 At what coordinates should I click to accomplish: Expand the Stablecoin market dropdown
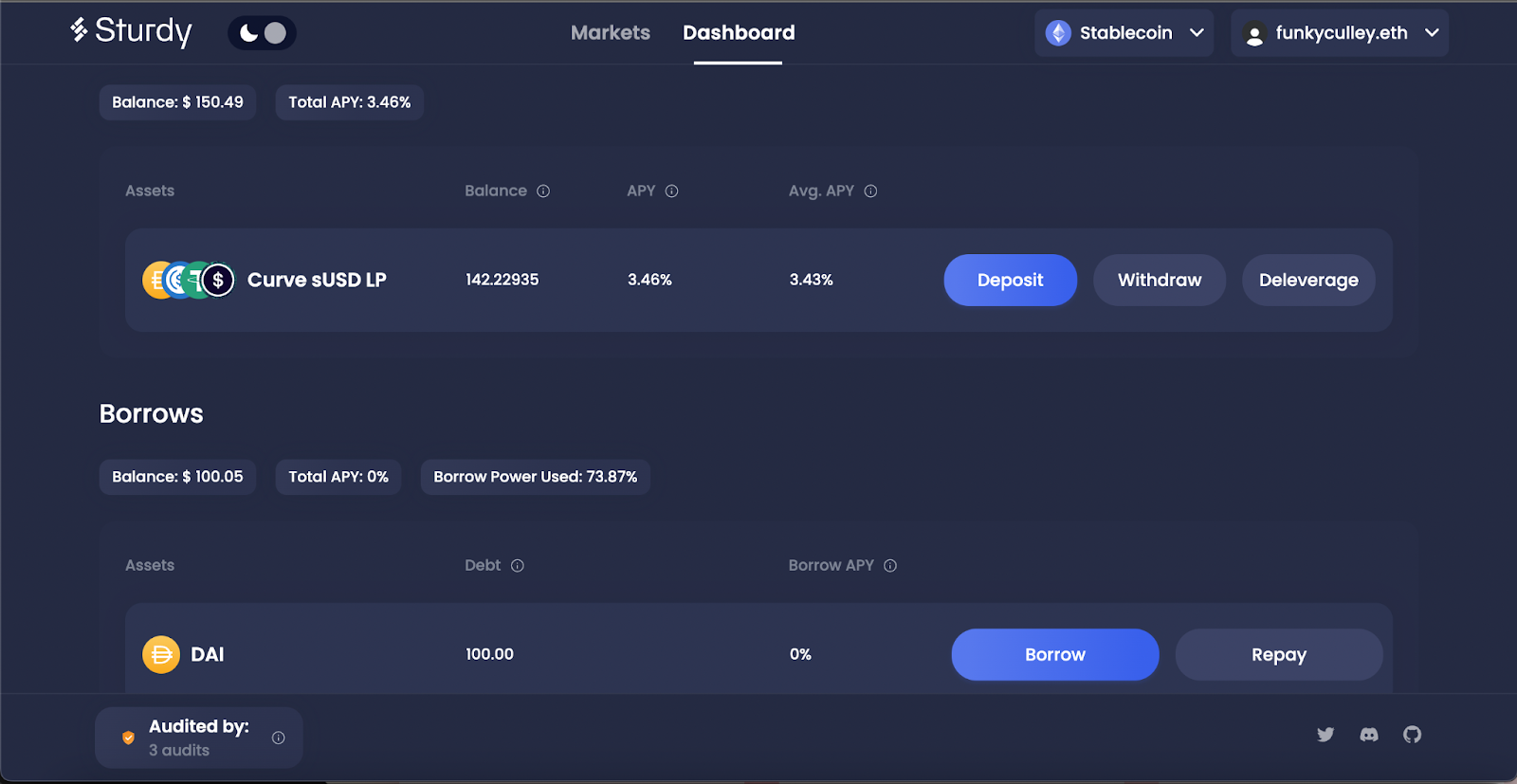tap(1124, 33)
